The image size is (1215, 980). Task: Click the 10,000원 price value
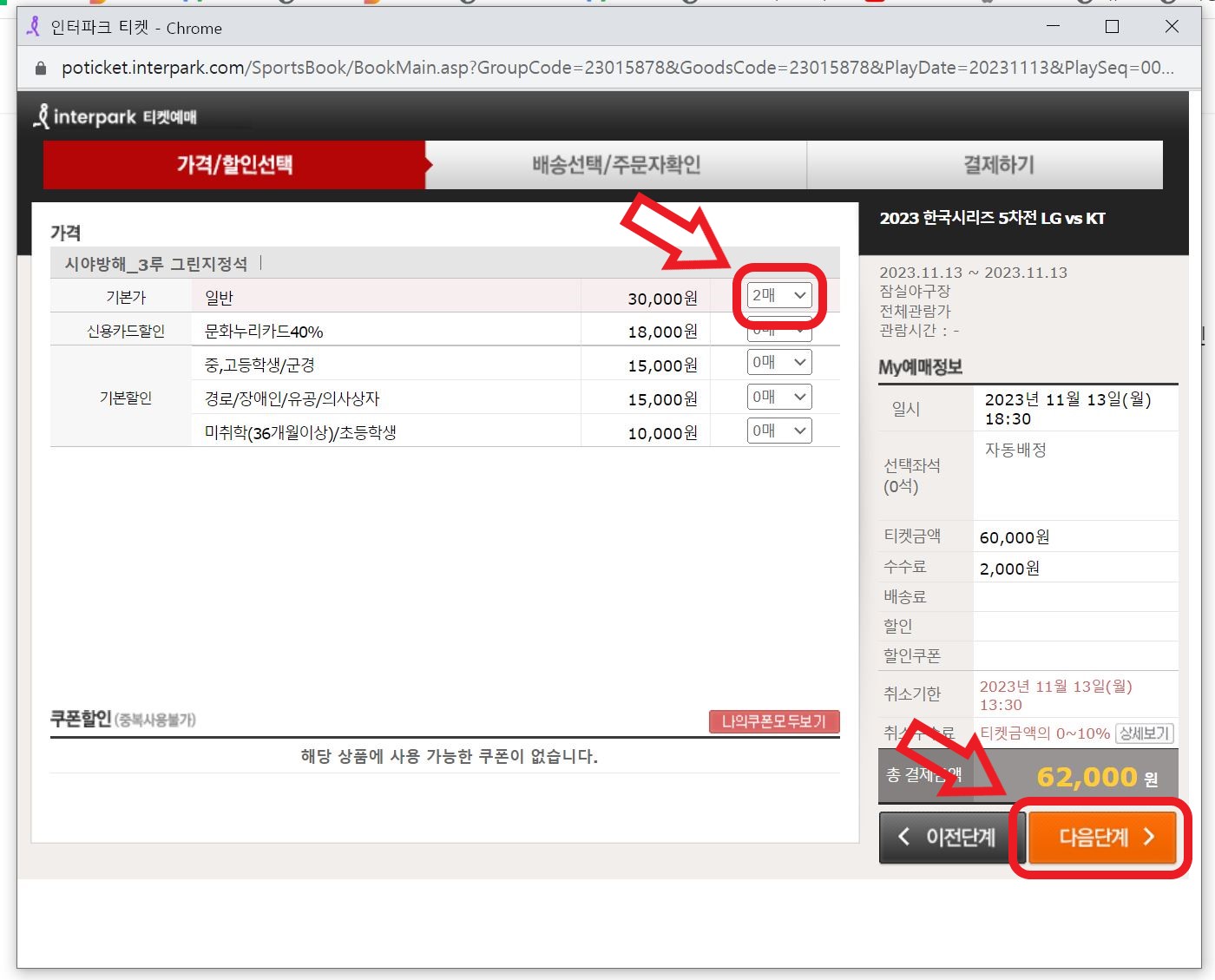coord(663,433)
